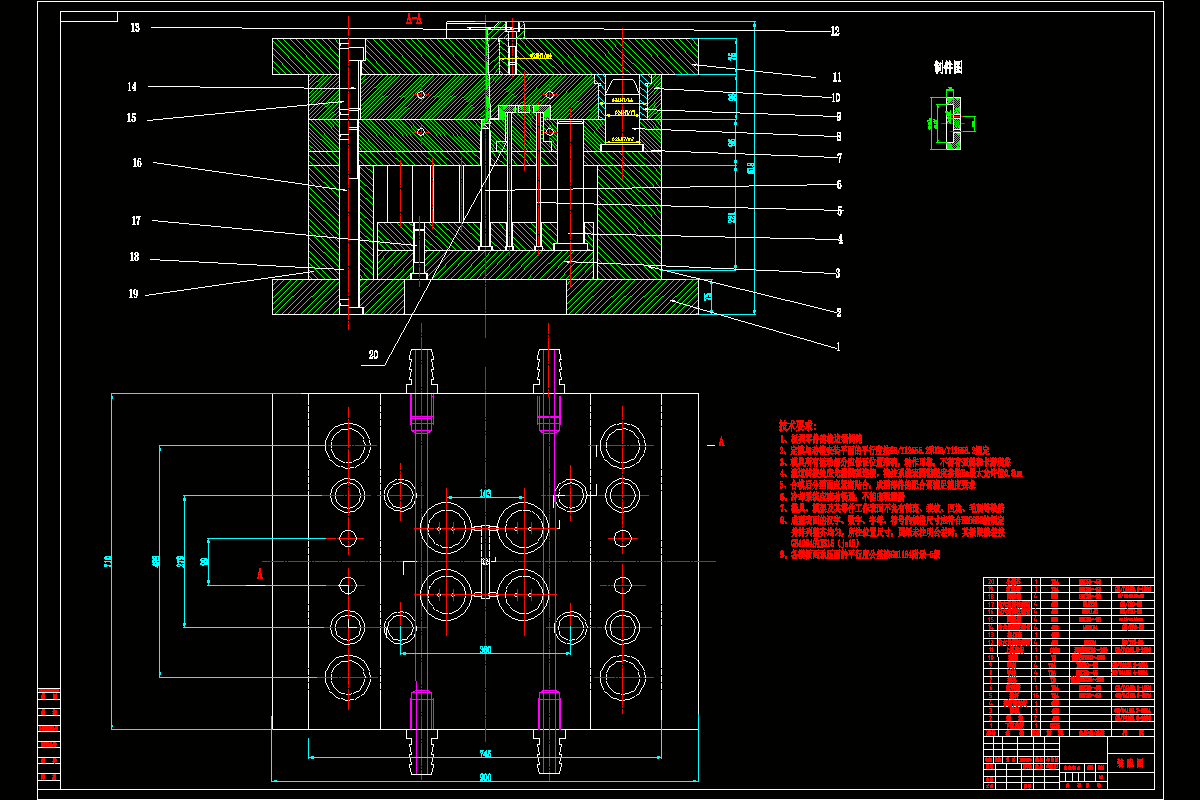The height and width of the screenshot is (800, 1200).
Task: Click part callout number 12
Action: tap(834, 31)
